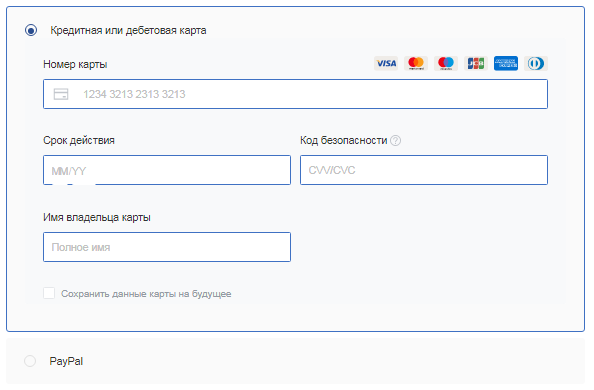Select the PayPal radio button

click(x=30, y=361)
